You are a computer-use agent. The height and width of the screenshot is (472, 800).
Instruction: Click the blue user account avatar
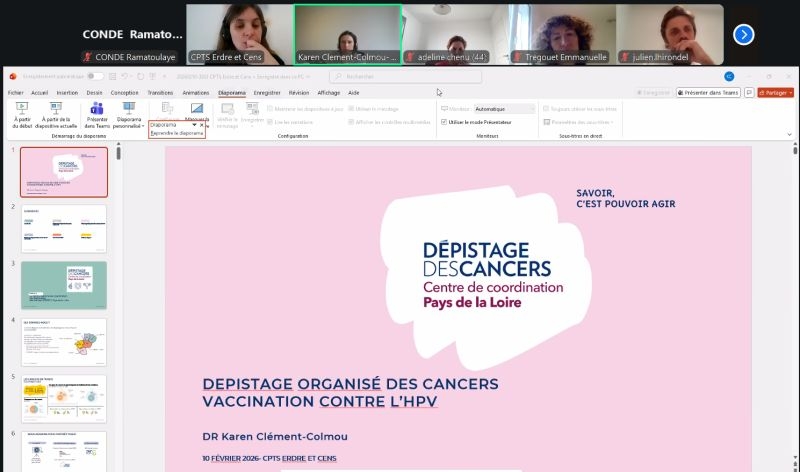coord(729,77)
